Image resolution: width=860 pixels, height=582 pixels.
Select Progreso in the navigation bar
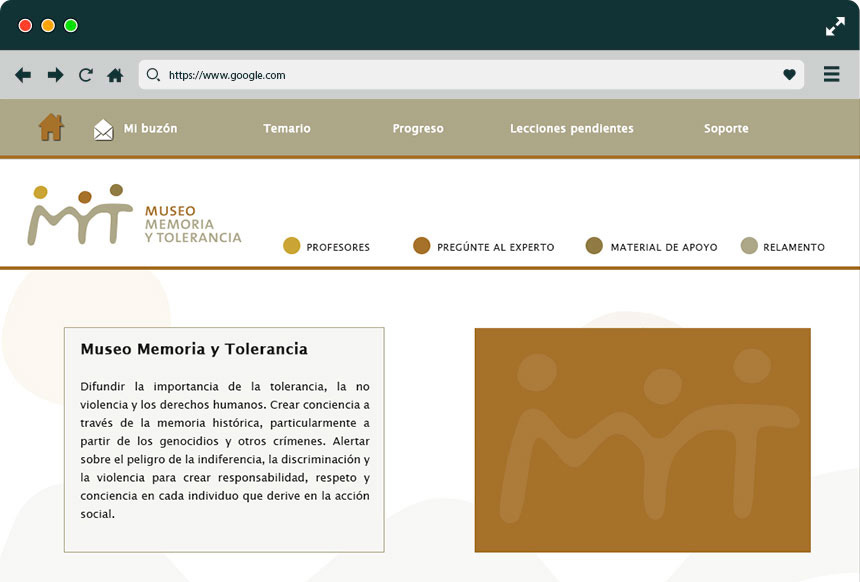click(x=418, y=129)
